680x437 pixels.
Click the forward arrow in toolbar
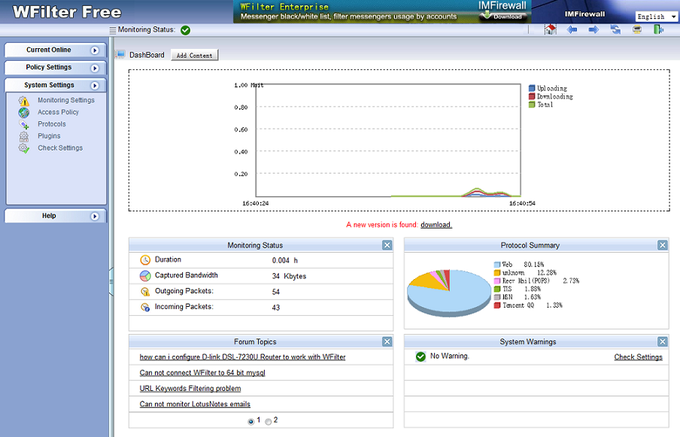[x=593, y=29]
